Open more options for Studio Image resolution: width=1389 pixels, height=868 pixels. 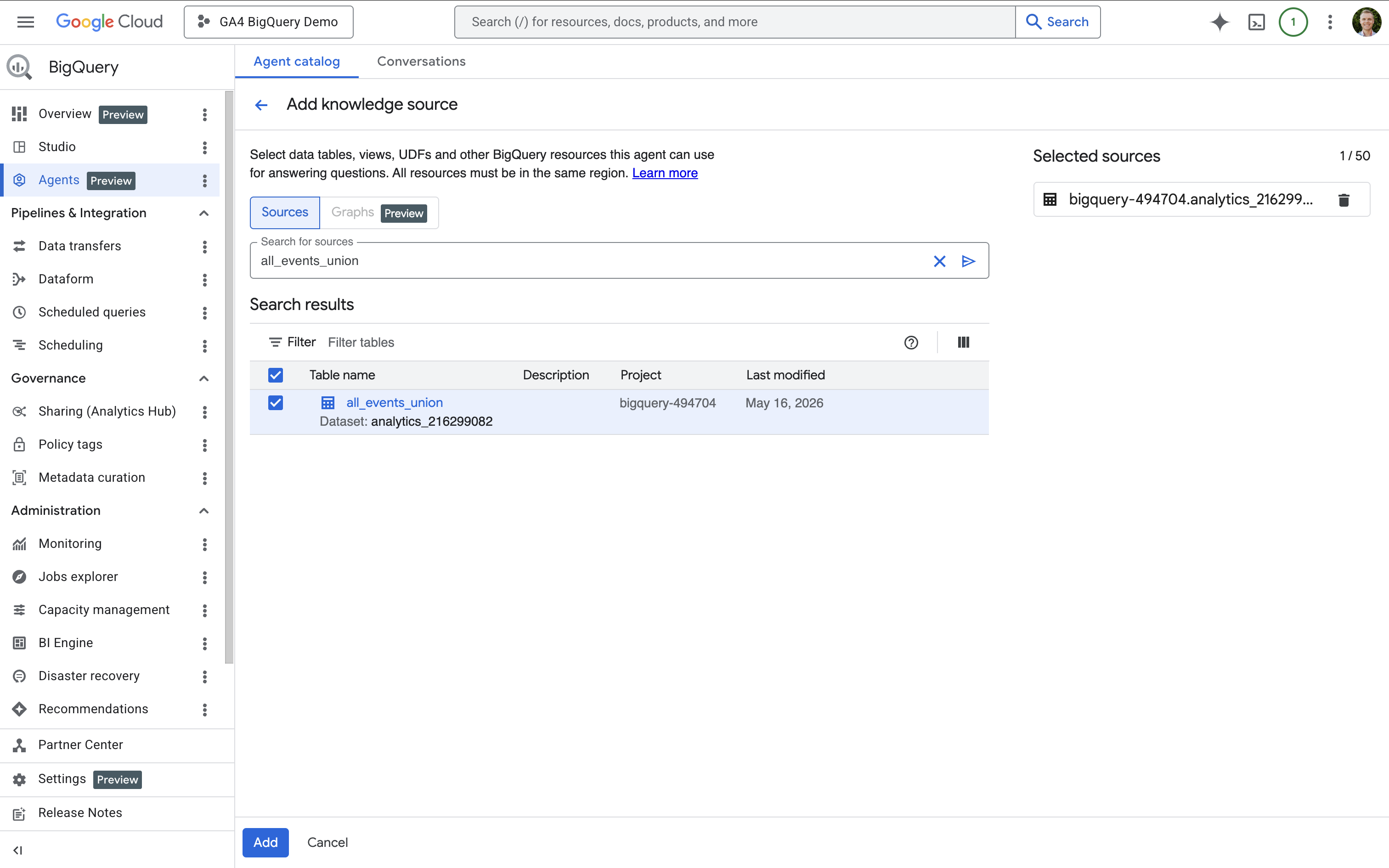pyautogui.click(x=204, y=147)
